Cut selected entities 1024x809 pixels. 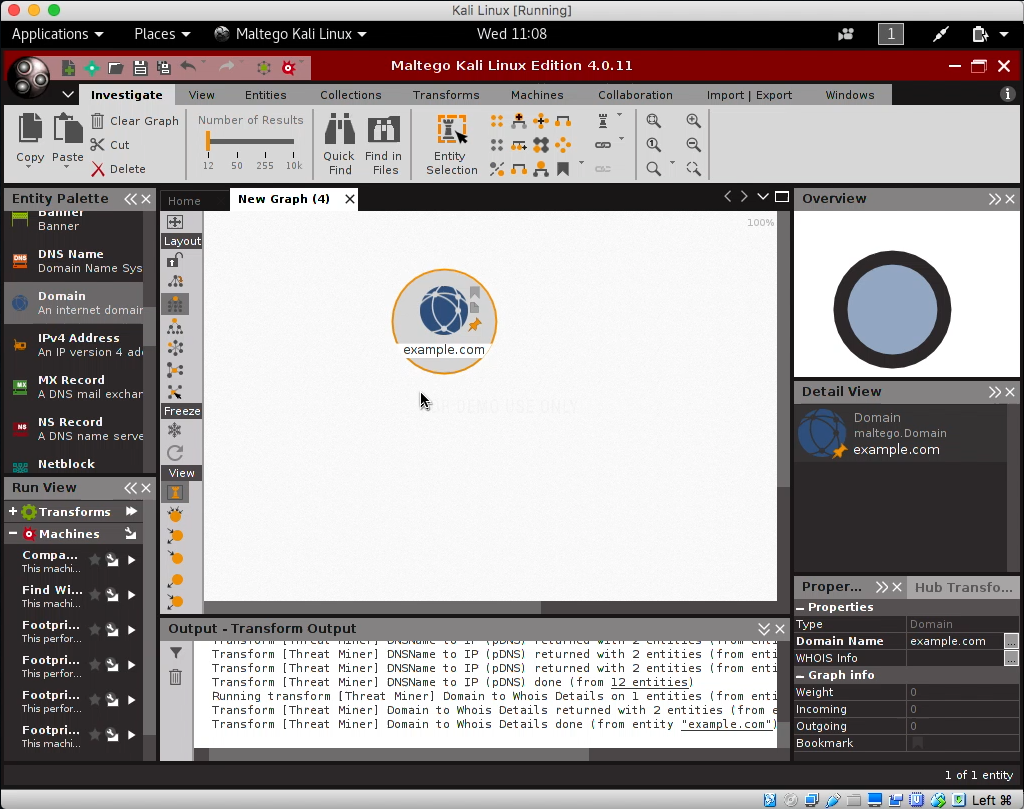pyautogui.click(x=110, y=145)
